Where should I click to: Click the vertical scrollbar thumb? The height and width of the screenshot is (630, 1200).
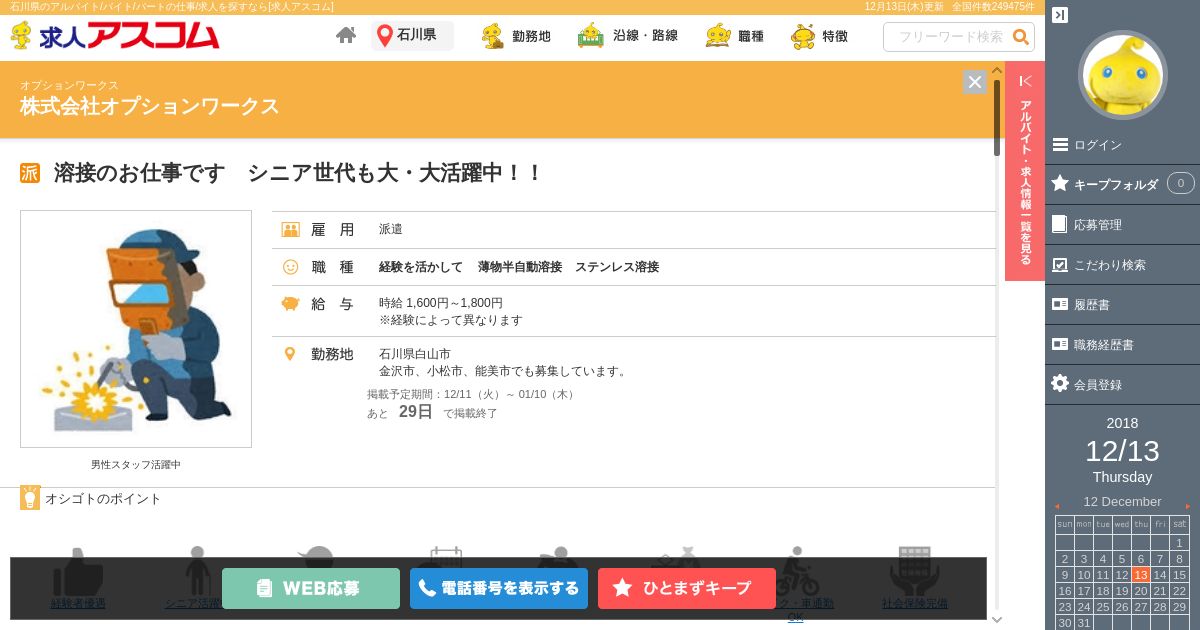[997, 118]
